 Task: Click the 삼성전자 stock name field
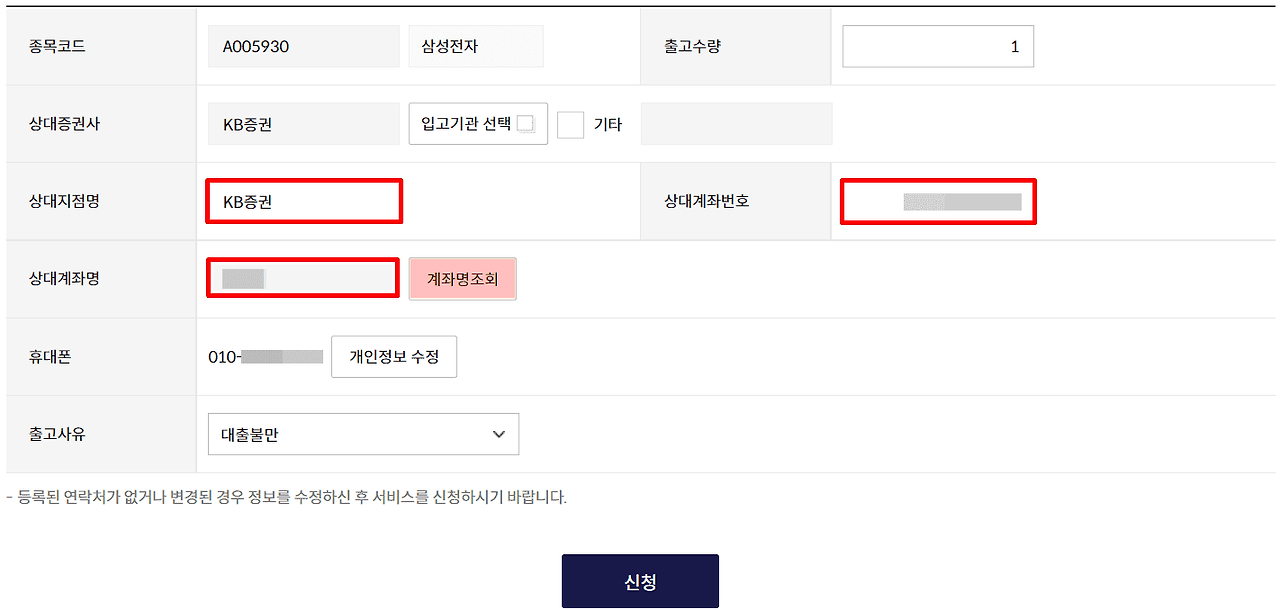475,46
